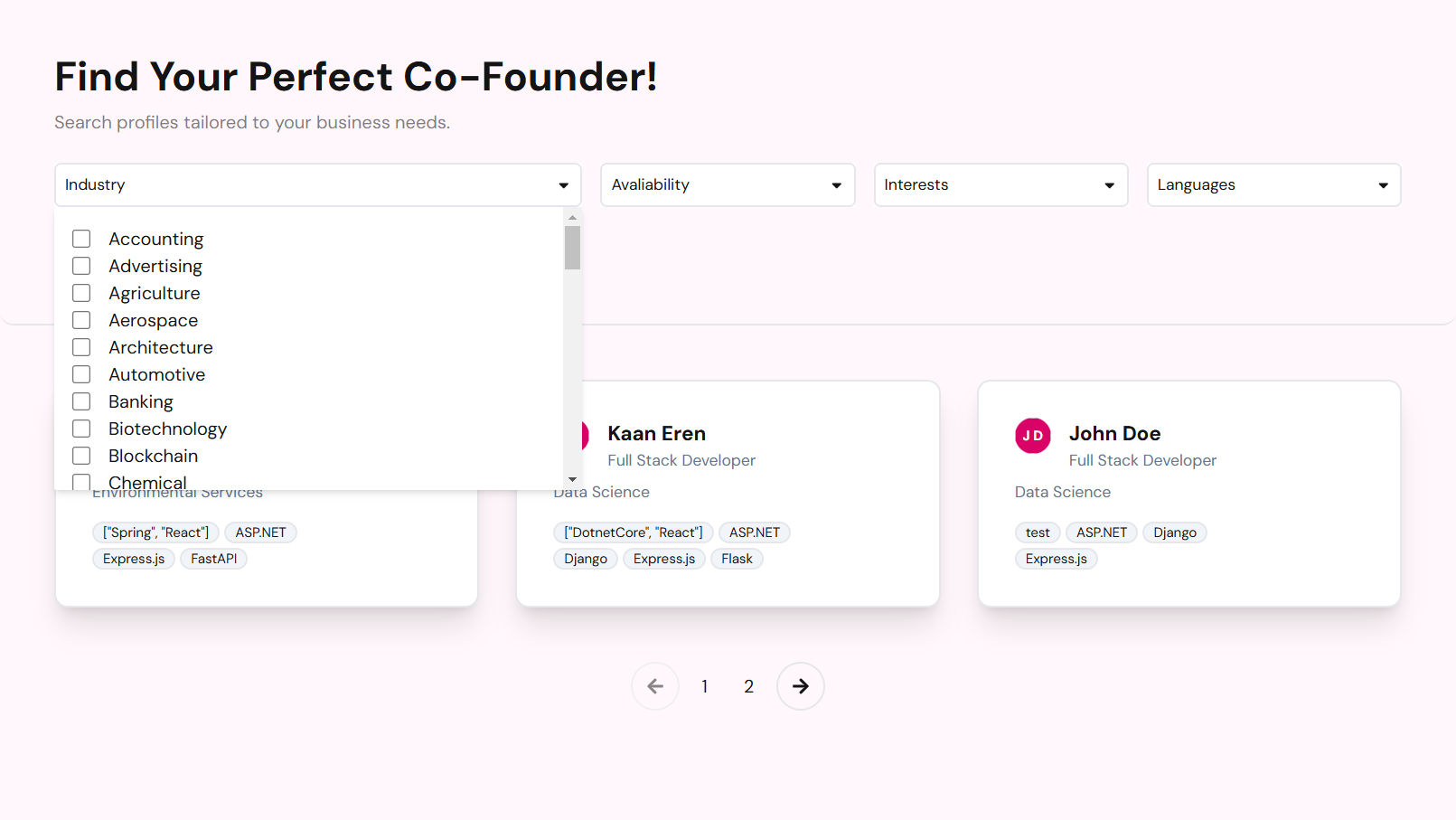Screen dimensions: 1456x820
Task: Open the Languages dropdown
Action: tap(1273, 184)
